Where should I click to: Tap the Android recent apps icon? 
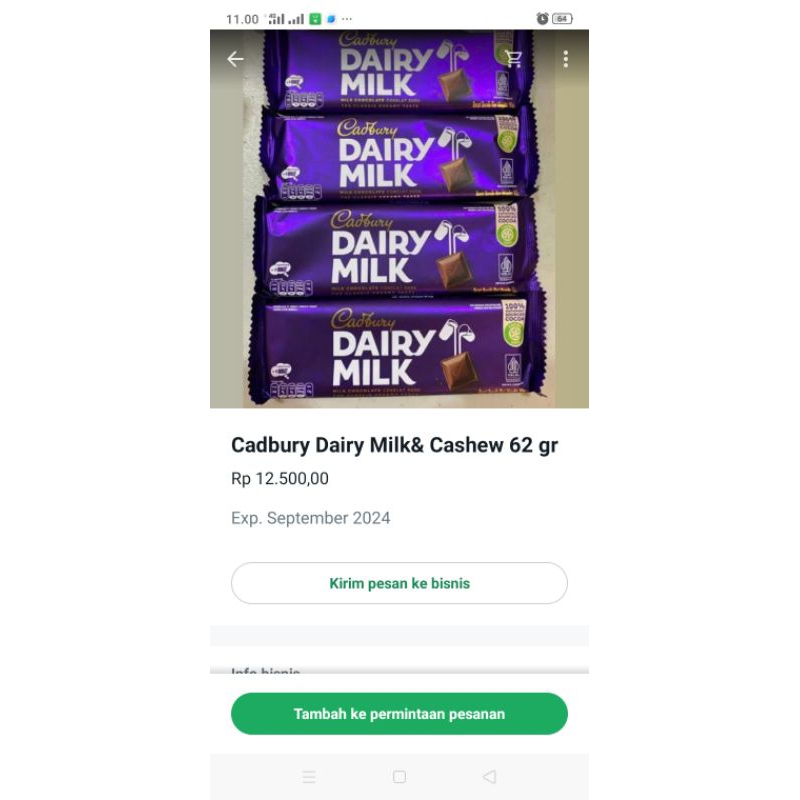pyautogui.click(x=309, y=777)
